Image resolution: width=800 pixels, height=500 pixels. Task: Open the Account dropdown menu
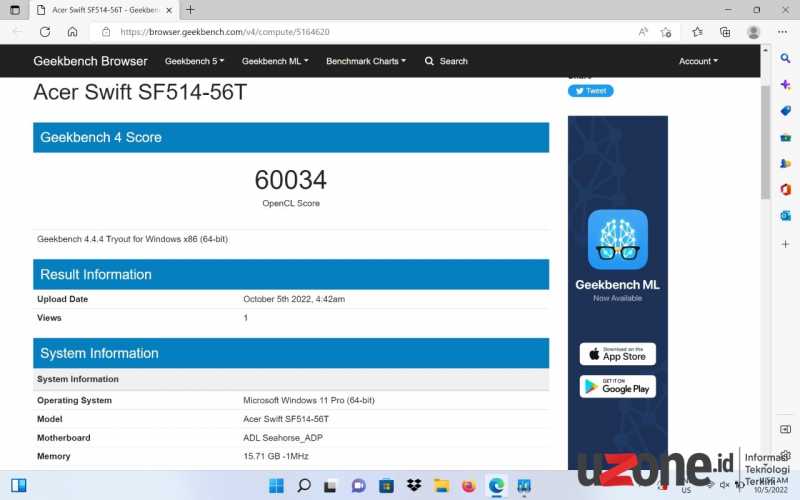[x=698, y=61]
